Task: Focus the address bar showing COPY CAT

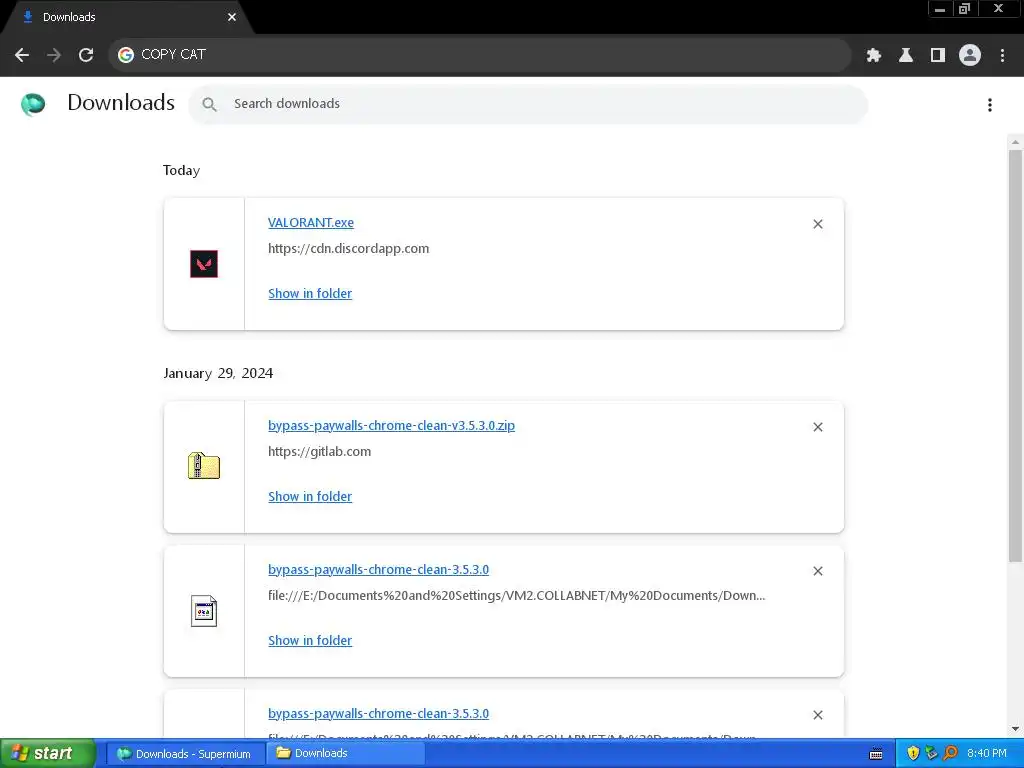Action: pyautogui.click(x=480, y=55)
